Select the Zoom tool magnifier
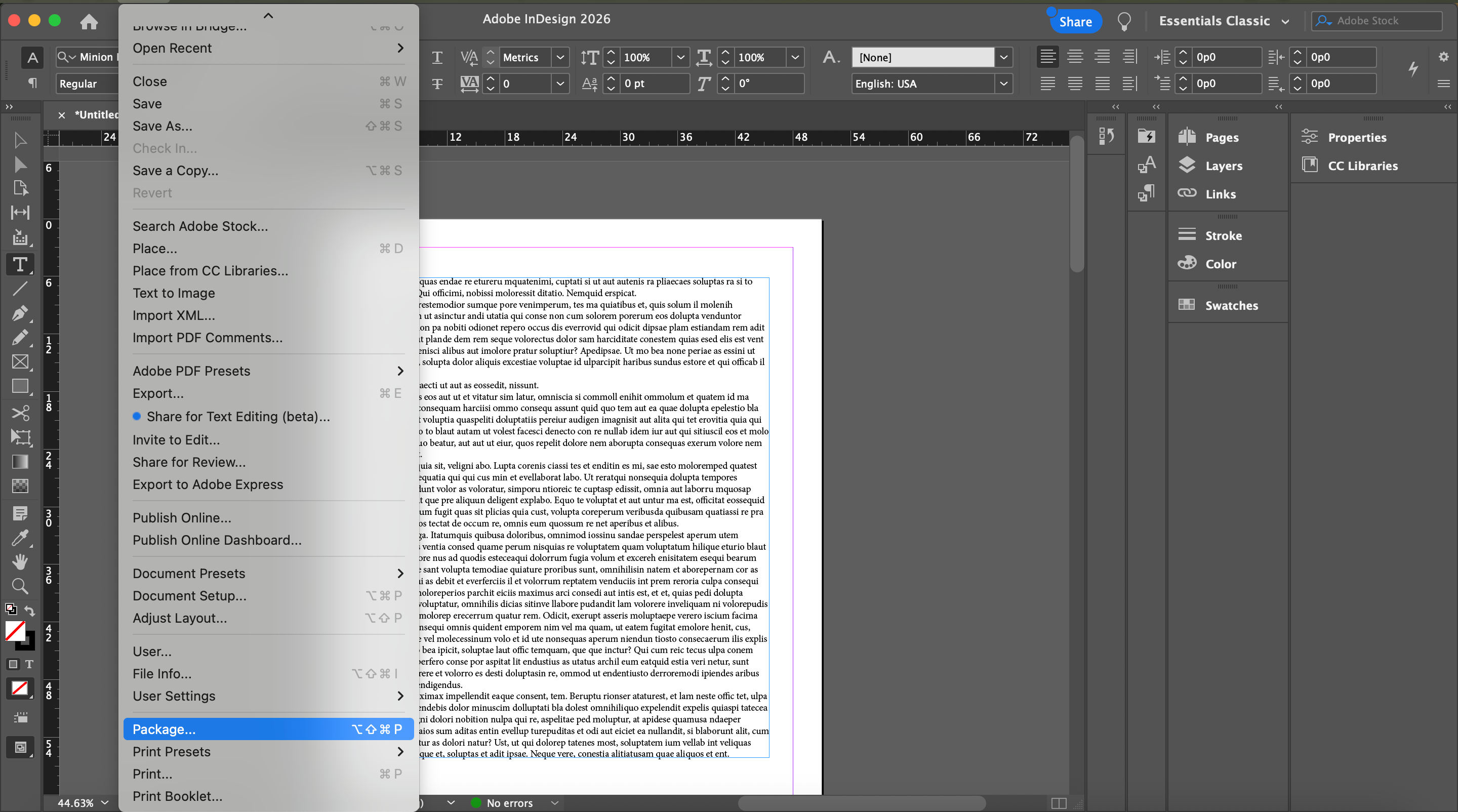 click(20, 586)
